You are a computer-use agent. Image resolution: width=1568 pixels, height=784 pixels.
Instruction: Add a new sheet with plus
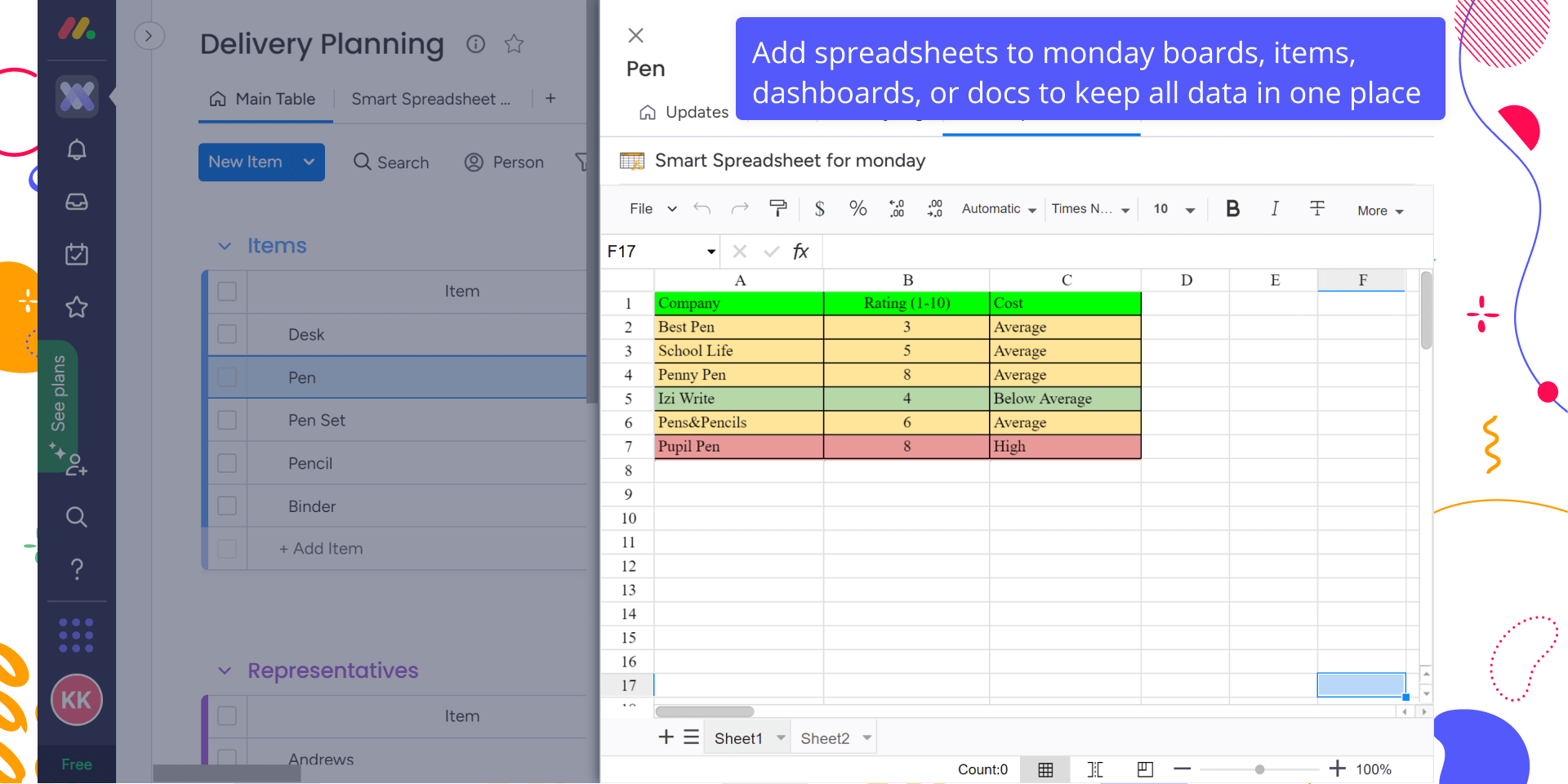click(x=666, y=737)
